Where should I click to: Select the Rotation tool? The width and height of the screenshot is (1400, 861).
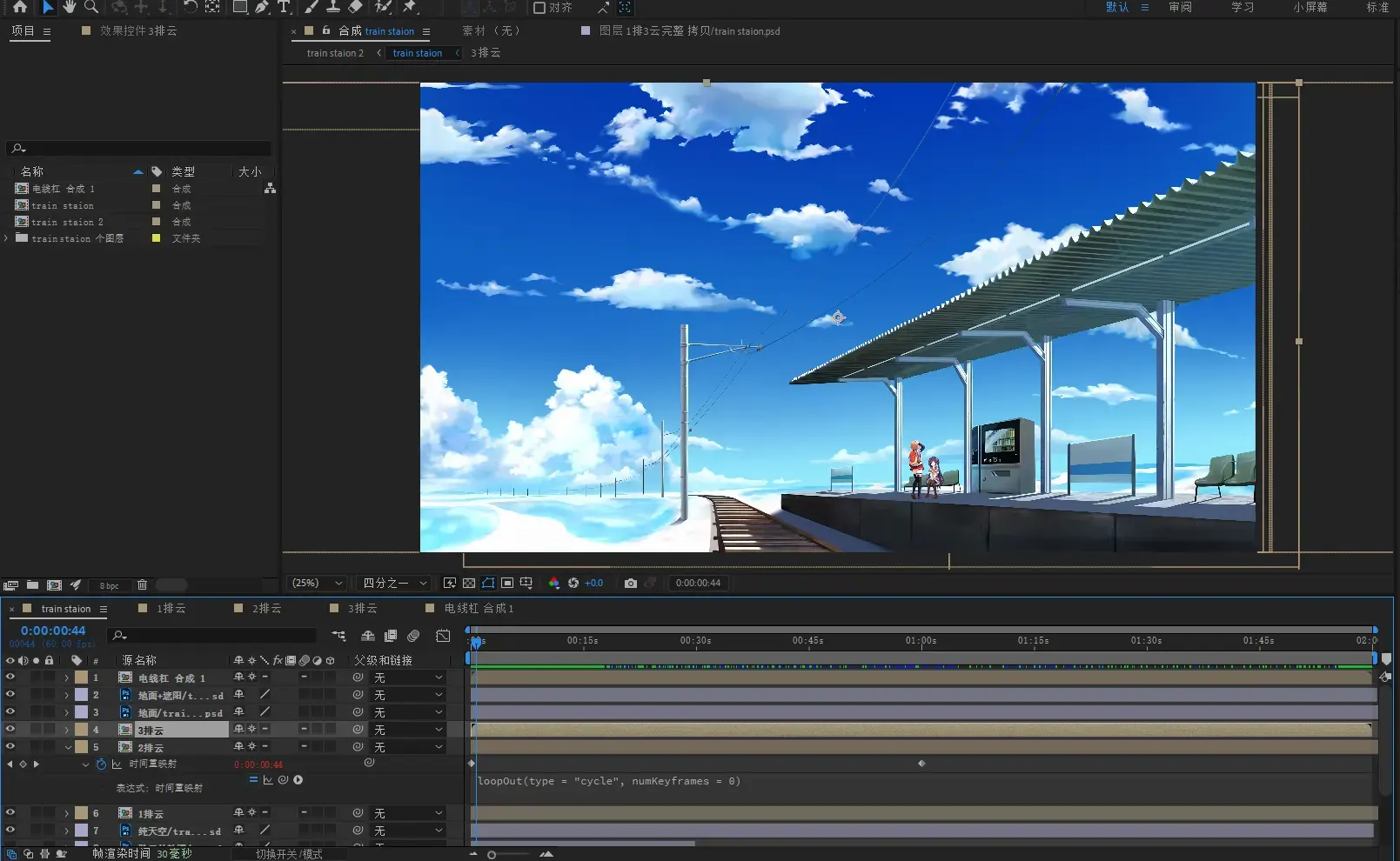pos(190,7)
